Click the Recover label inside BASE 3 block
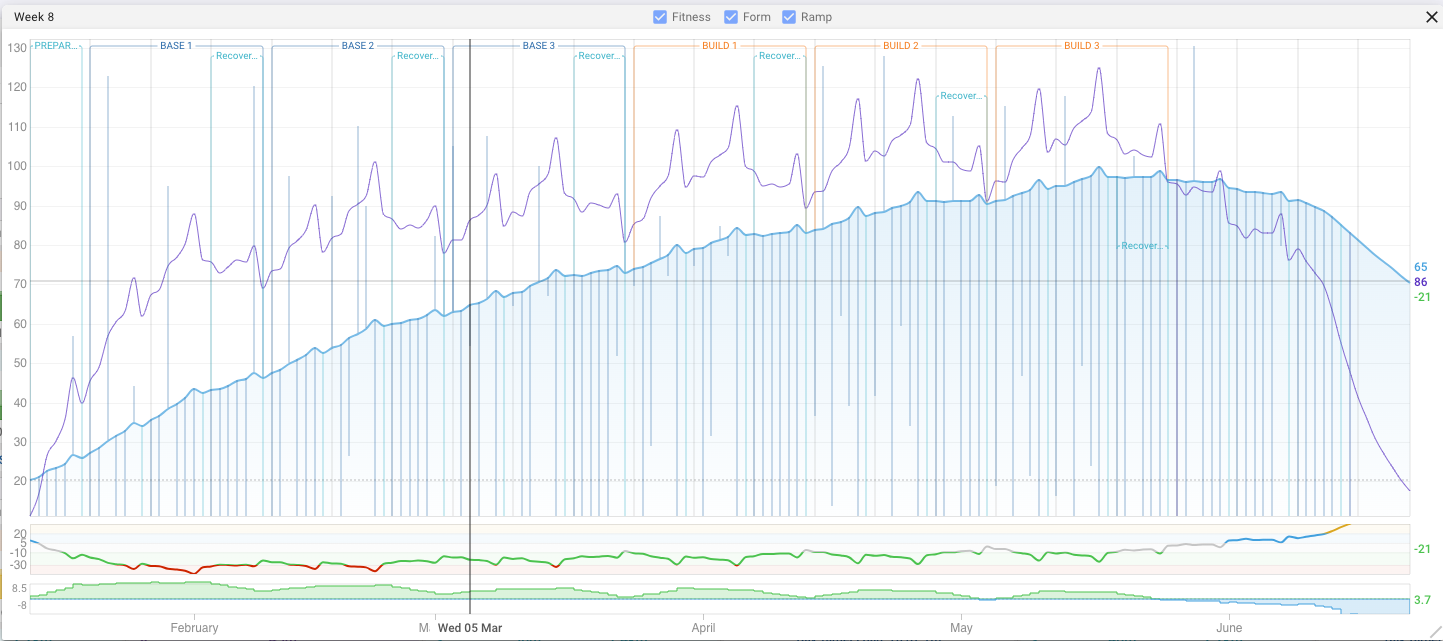1443x641 pixels. (599, 56)
